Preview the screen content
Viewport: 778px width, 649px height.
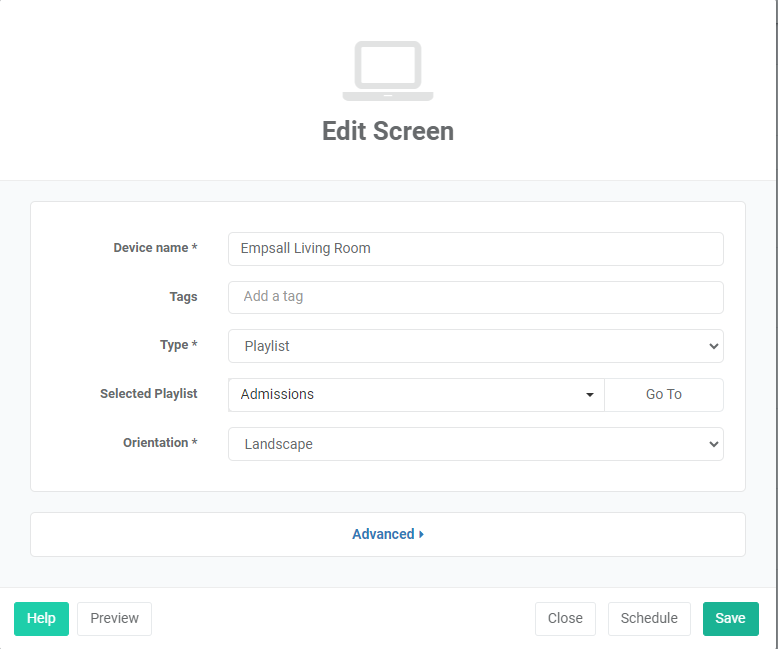[x=114, y=618]
